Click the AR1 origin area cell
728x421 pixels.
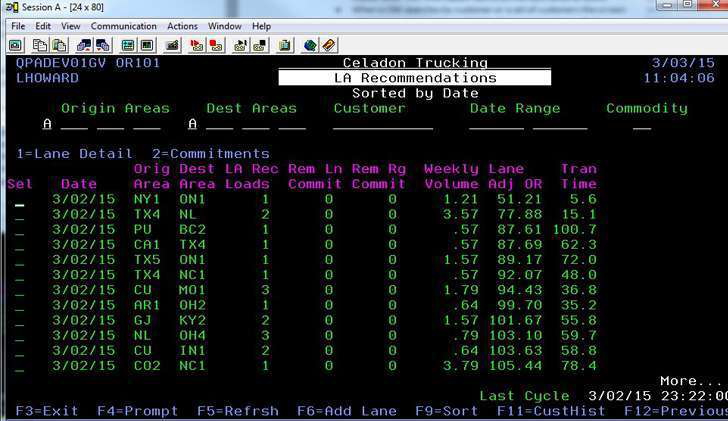pyautogui.click(x=147, y=305)
